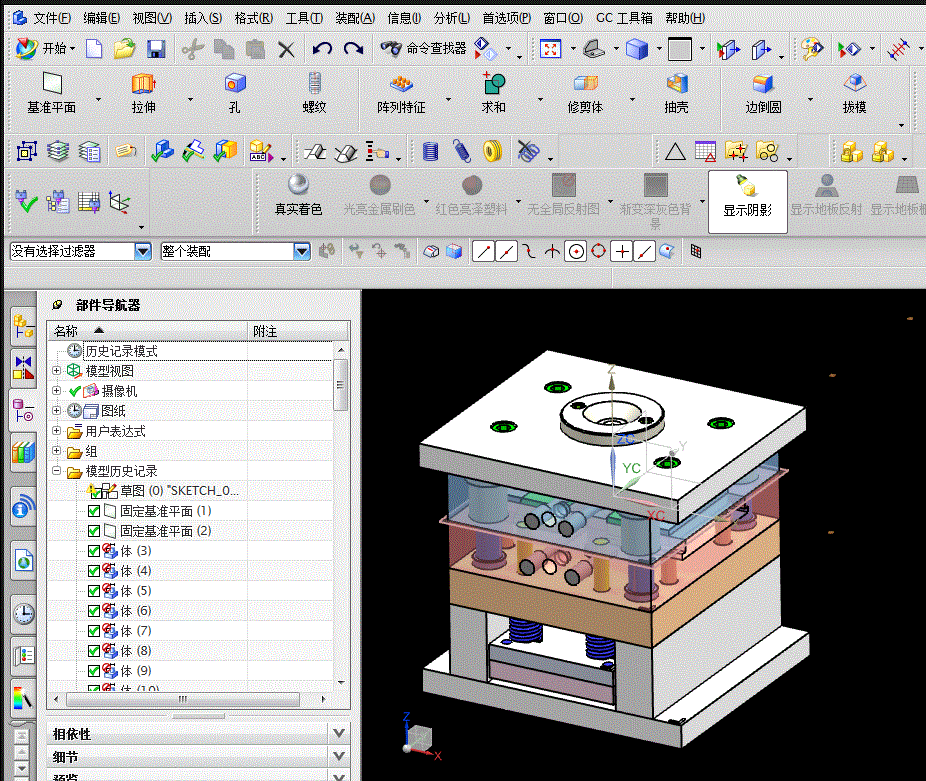
Task: Open the 分析(L) menu
Action: pyautogui.click(x=452, y=18)
